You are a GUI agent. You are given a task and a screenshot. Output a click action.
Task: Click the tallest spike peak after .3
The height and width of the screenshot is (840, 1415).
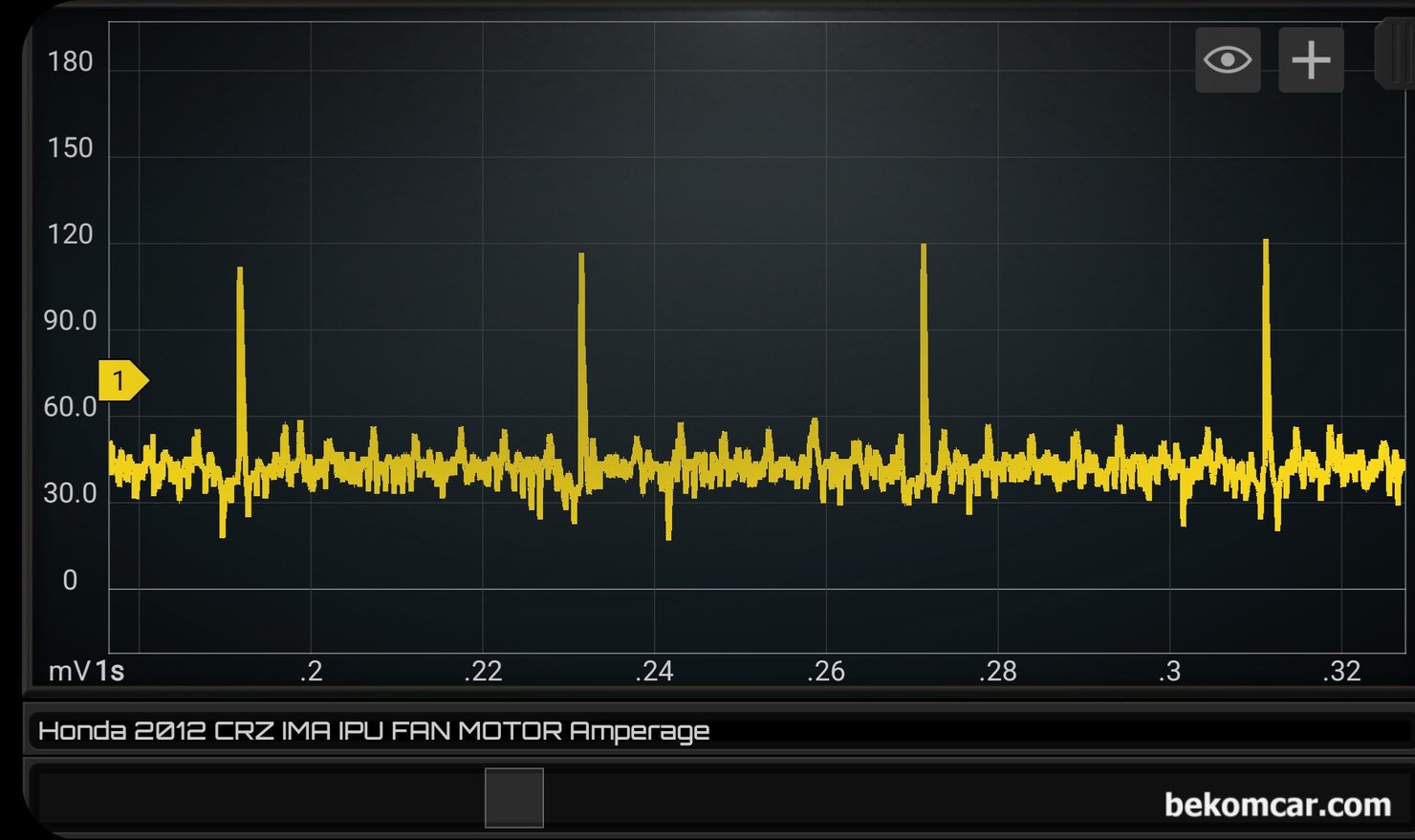1266,243
